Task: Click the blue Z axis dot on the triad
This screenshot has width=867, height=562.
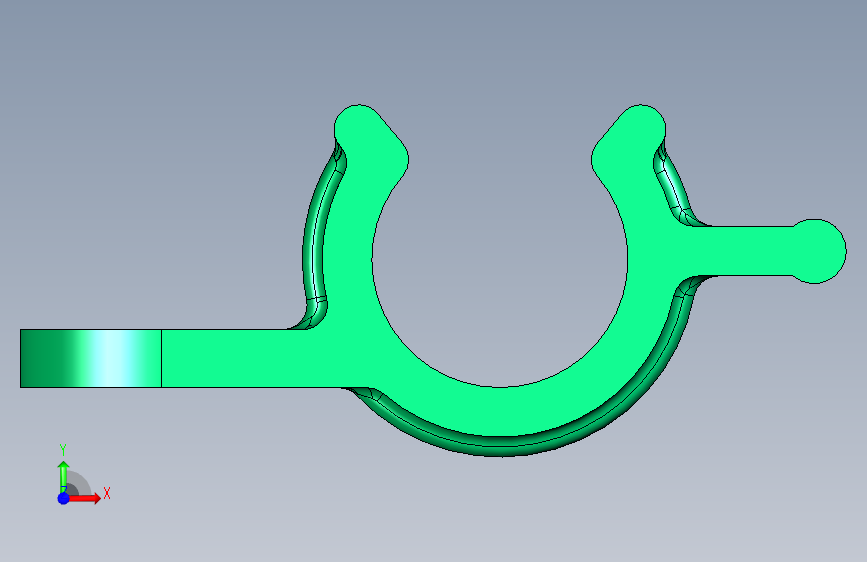Action: [64, 498]
